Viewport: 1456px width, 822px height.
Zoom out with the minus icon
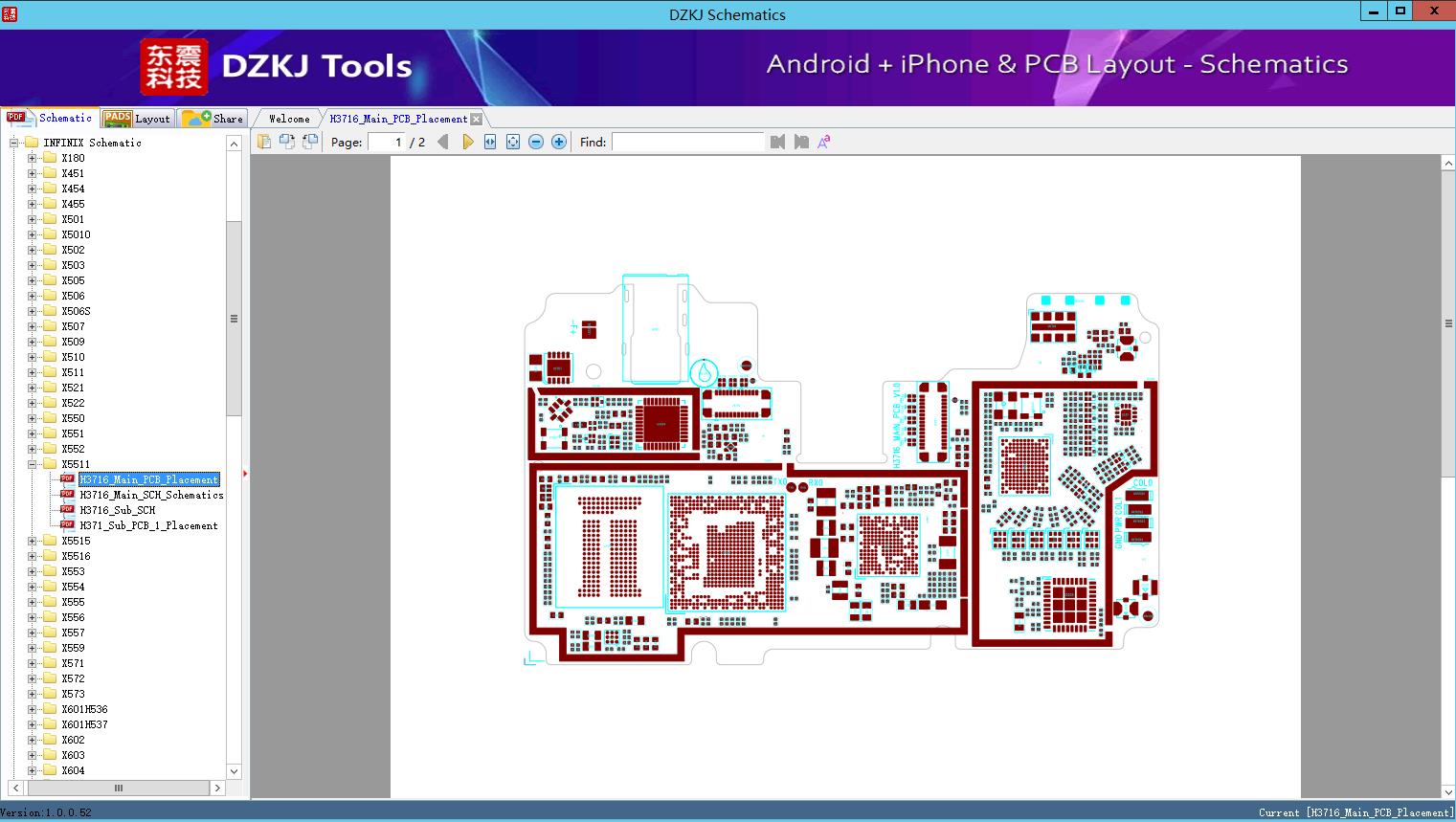click(x=536, y=142)
